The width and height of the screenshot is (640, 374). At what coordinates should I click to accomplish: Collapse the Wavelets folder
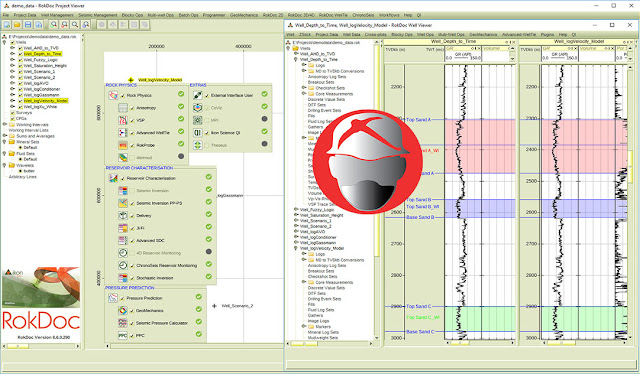click(4, 165)
